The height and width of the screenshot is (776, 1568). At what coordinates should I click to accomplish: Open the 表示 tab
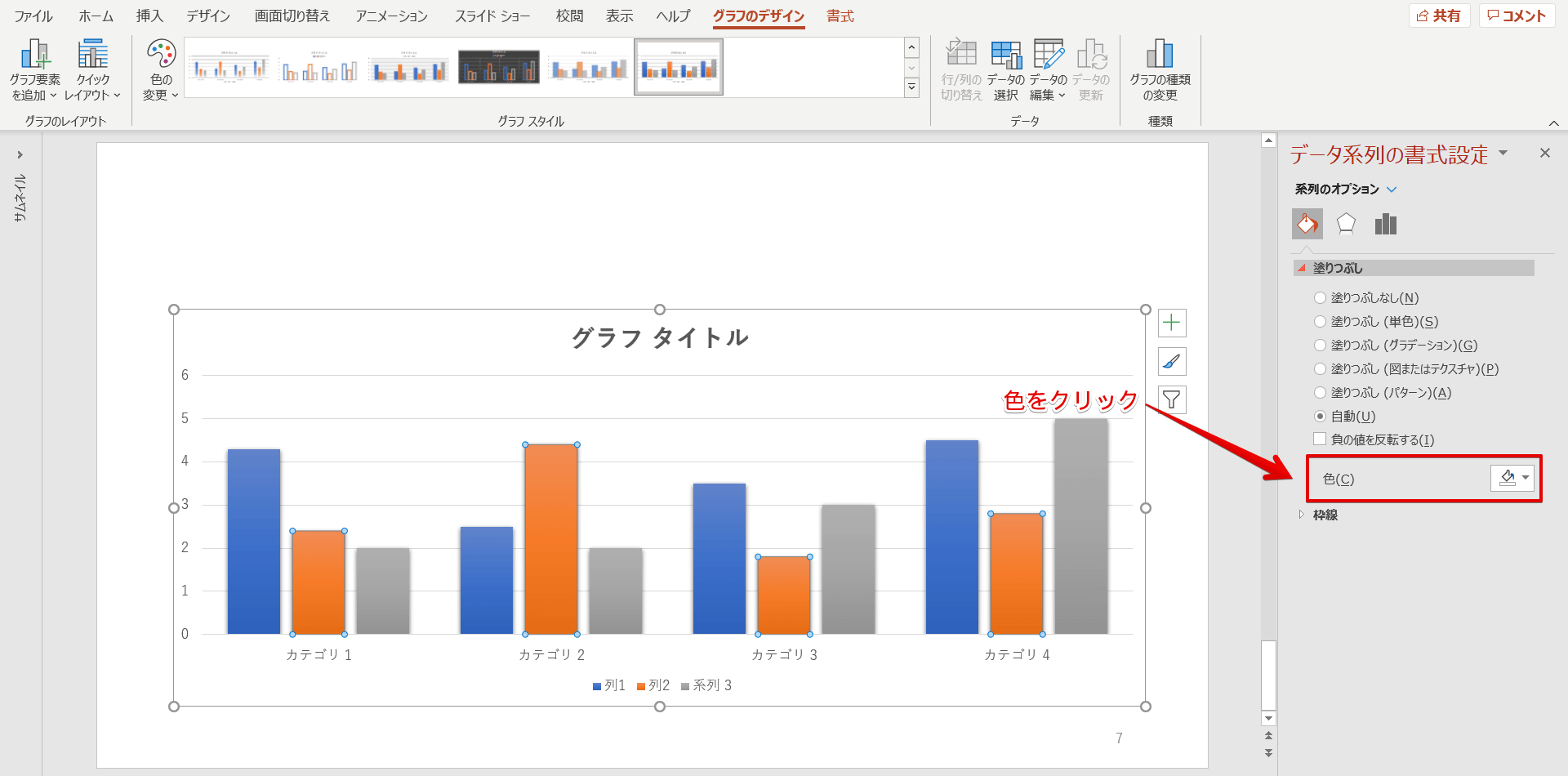click(620, 16)
